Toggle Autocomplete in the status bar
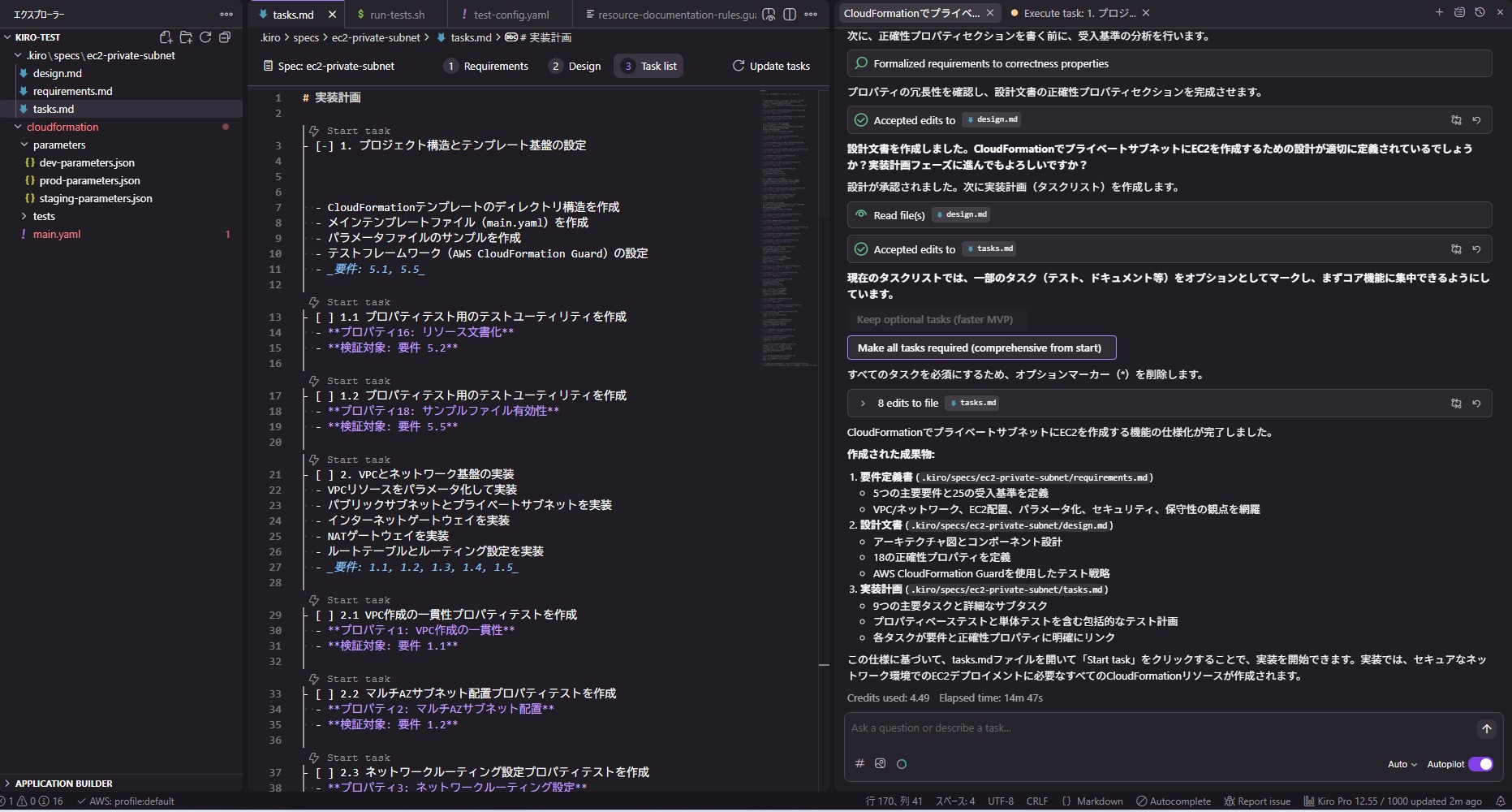The height and width of the screenshot is (812, 1512). (1174, 801)
